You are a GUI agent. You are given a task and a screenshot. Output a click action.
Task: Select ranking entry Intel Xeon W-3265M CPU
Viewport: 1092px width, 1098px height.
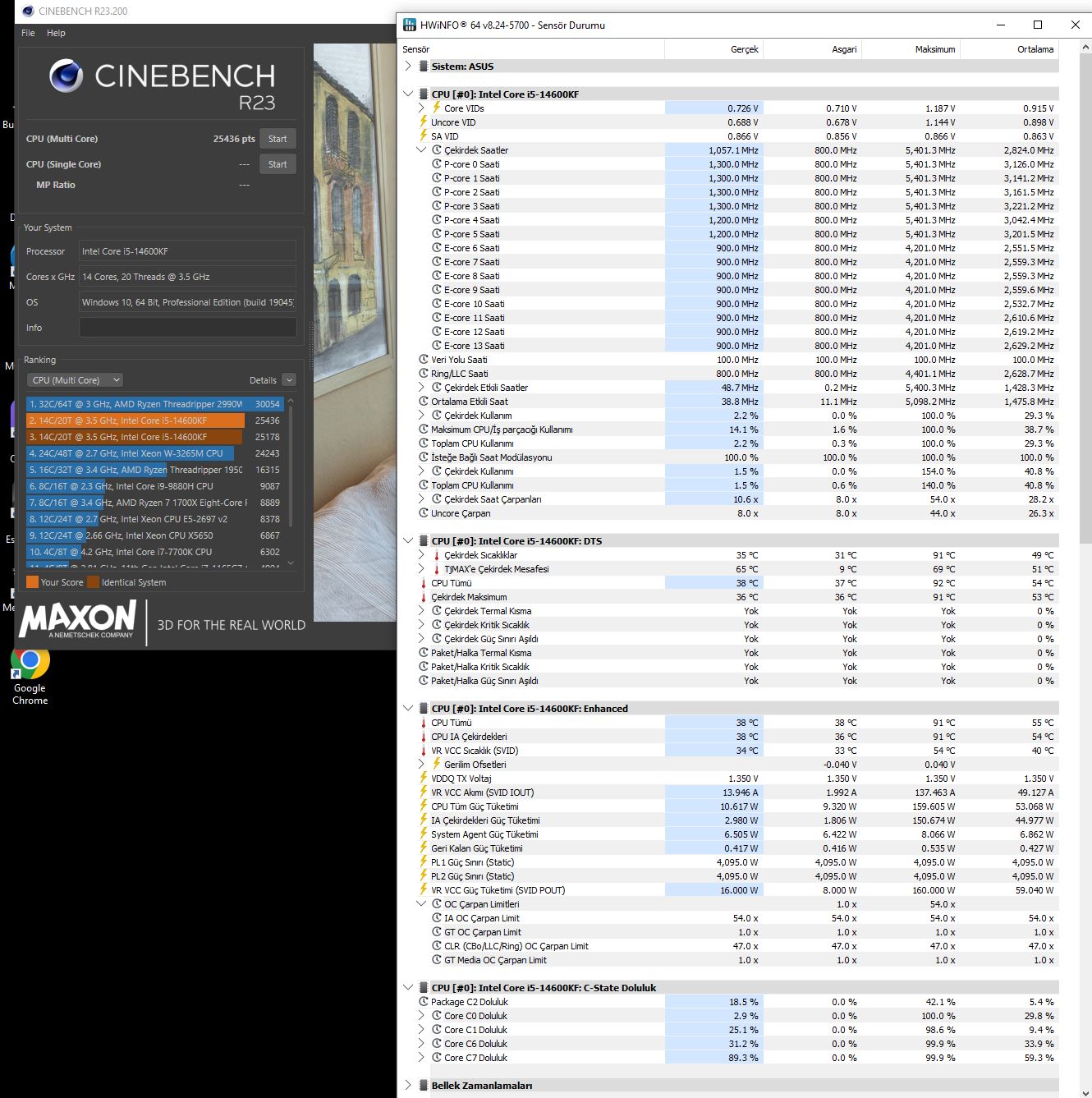coord(154,453)
